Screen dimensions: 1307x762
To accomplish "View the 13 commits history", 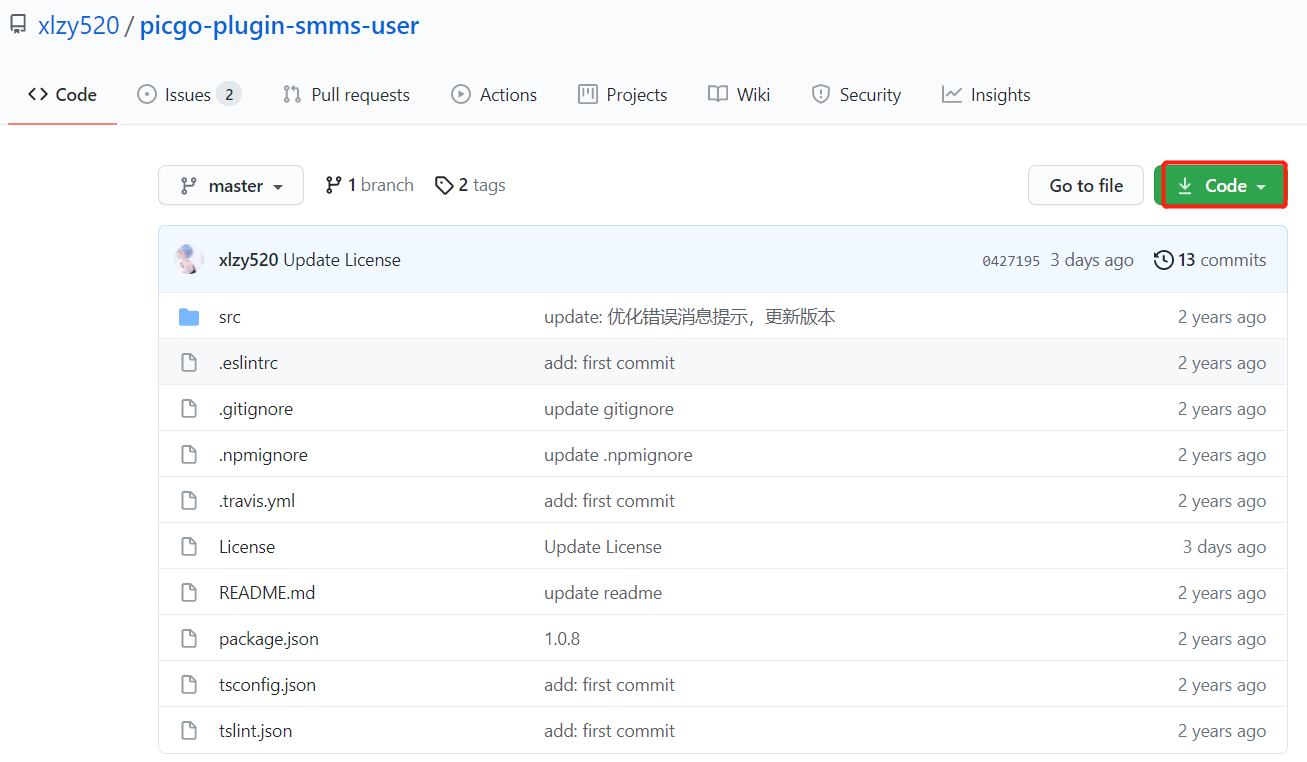I will 1210,260.
